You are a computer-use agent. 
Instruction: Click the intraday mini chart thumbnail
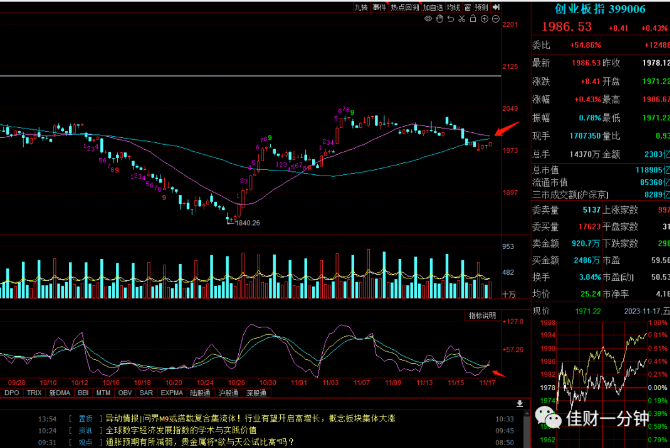pyautogui.click(x=600, y=381)
